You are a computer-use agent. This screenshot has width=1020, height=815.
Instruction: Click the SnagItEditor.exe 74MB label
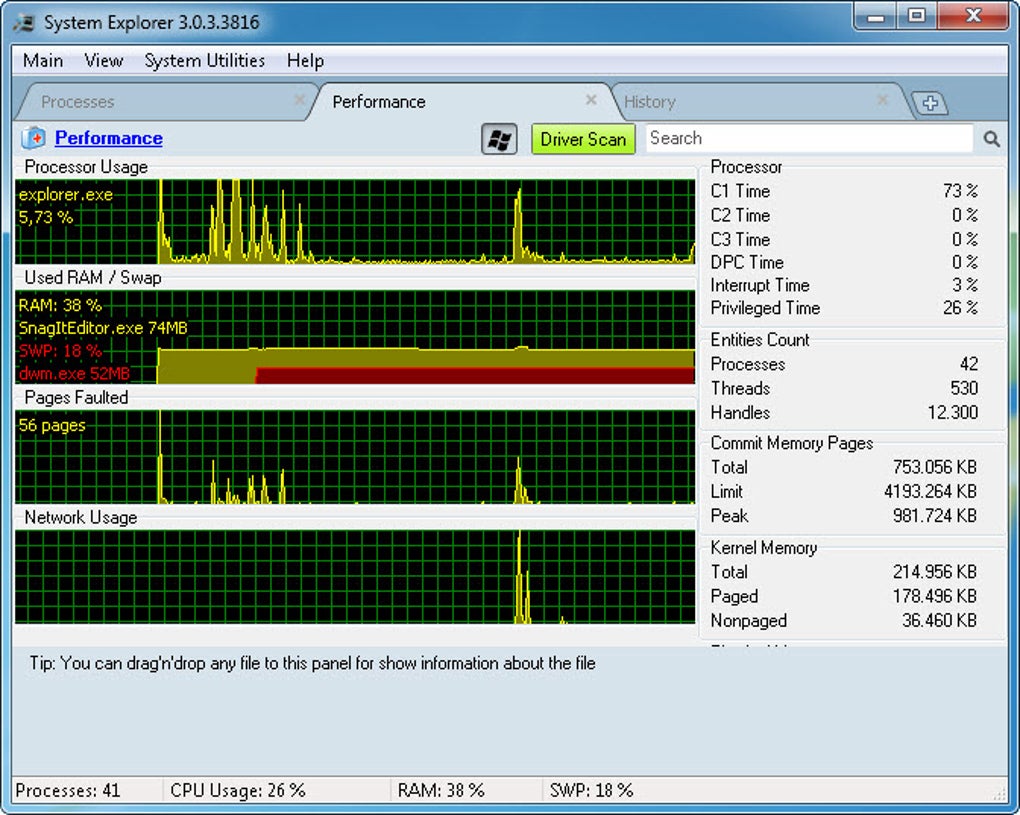[103, 328]
